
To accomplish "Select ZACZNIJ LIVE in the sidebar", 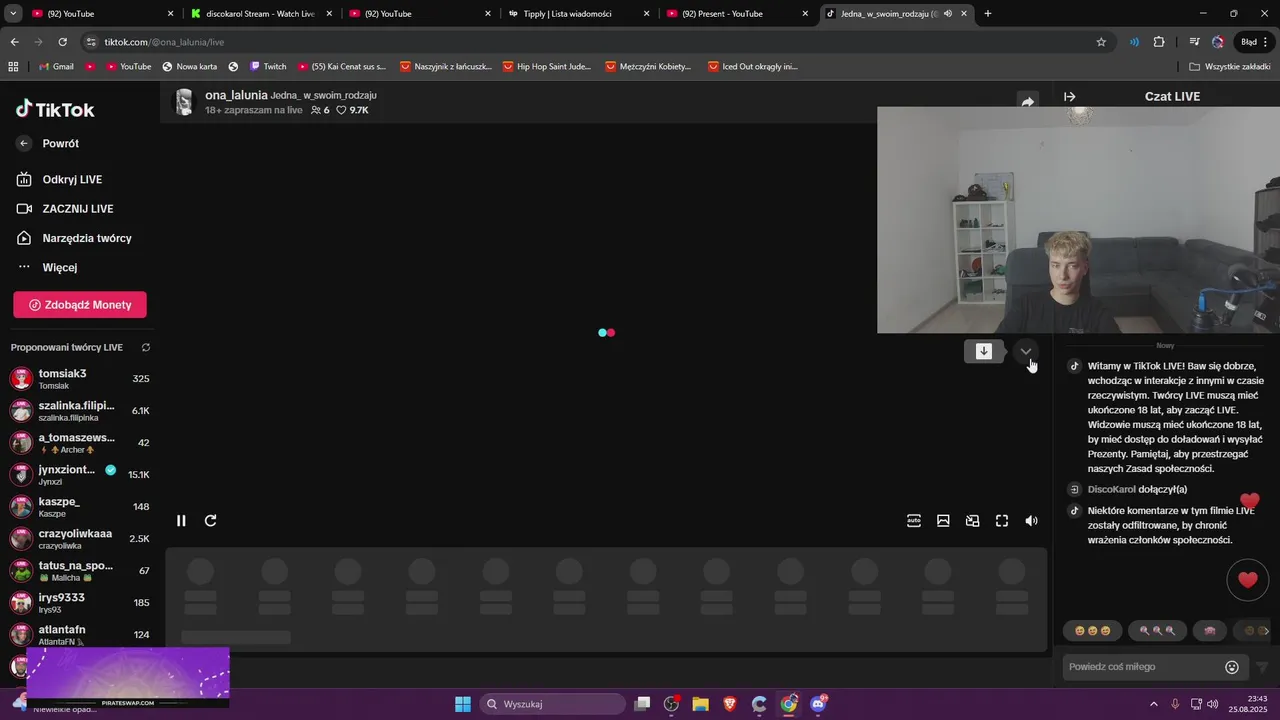I will coord(65,209).
